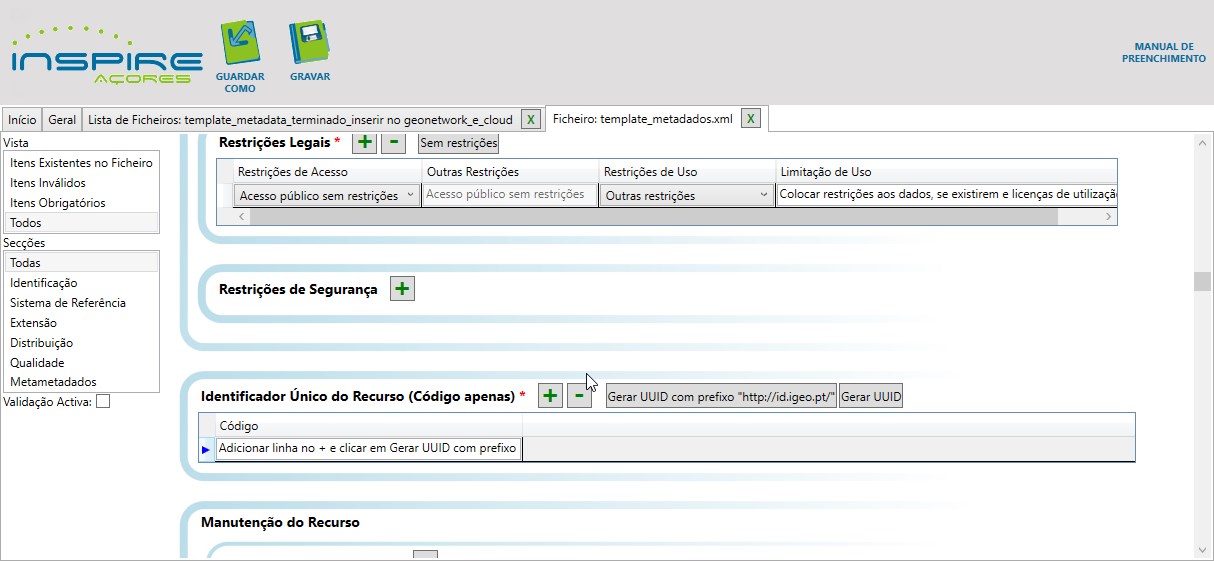Open the Manual de Preenchimento link
Image resolution: width=1214 pixels, height=561 pixels.
pos(1163,53)
